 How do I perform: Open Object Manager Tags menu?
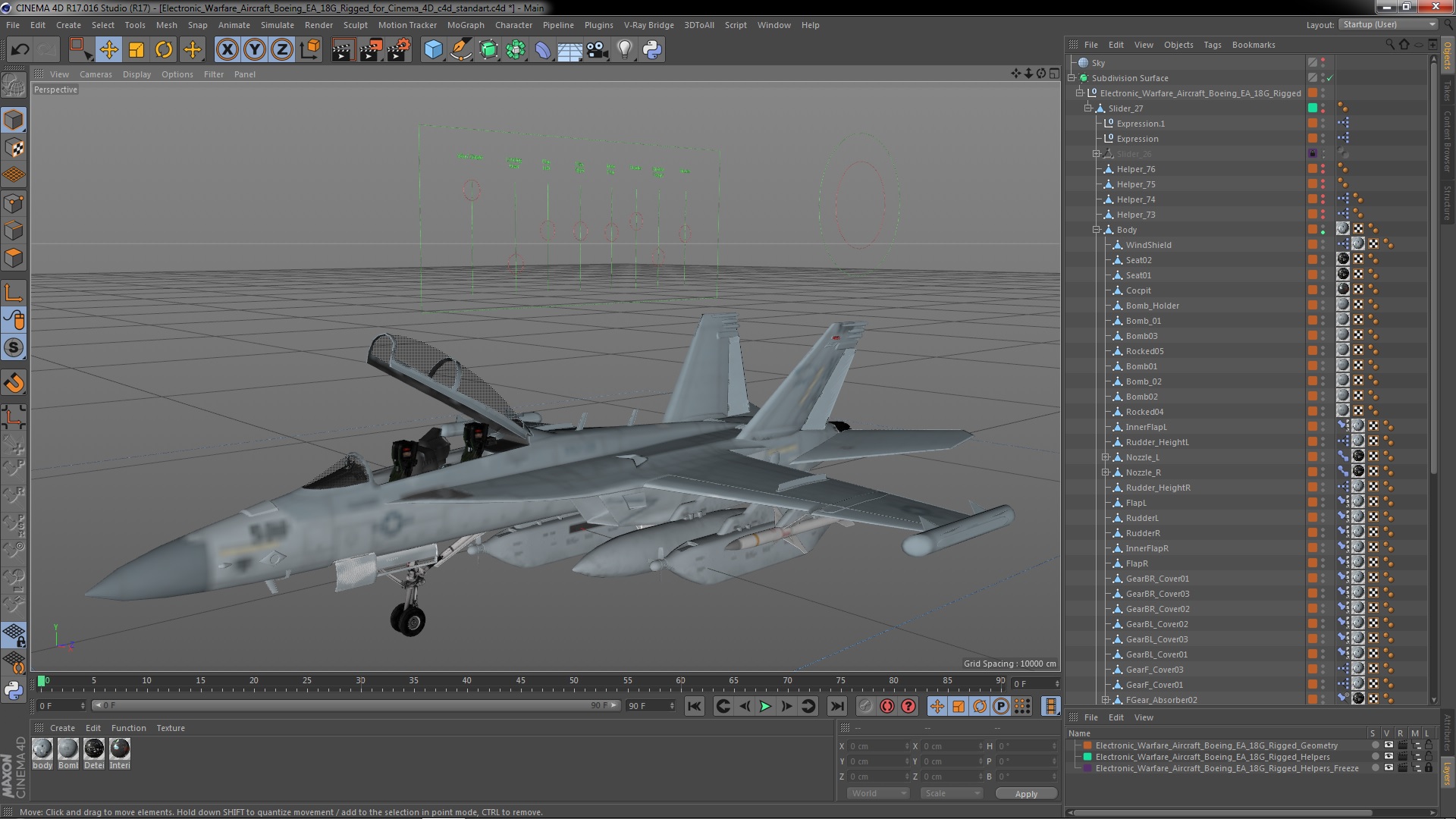tap(1213, 45)
